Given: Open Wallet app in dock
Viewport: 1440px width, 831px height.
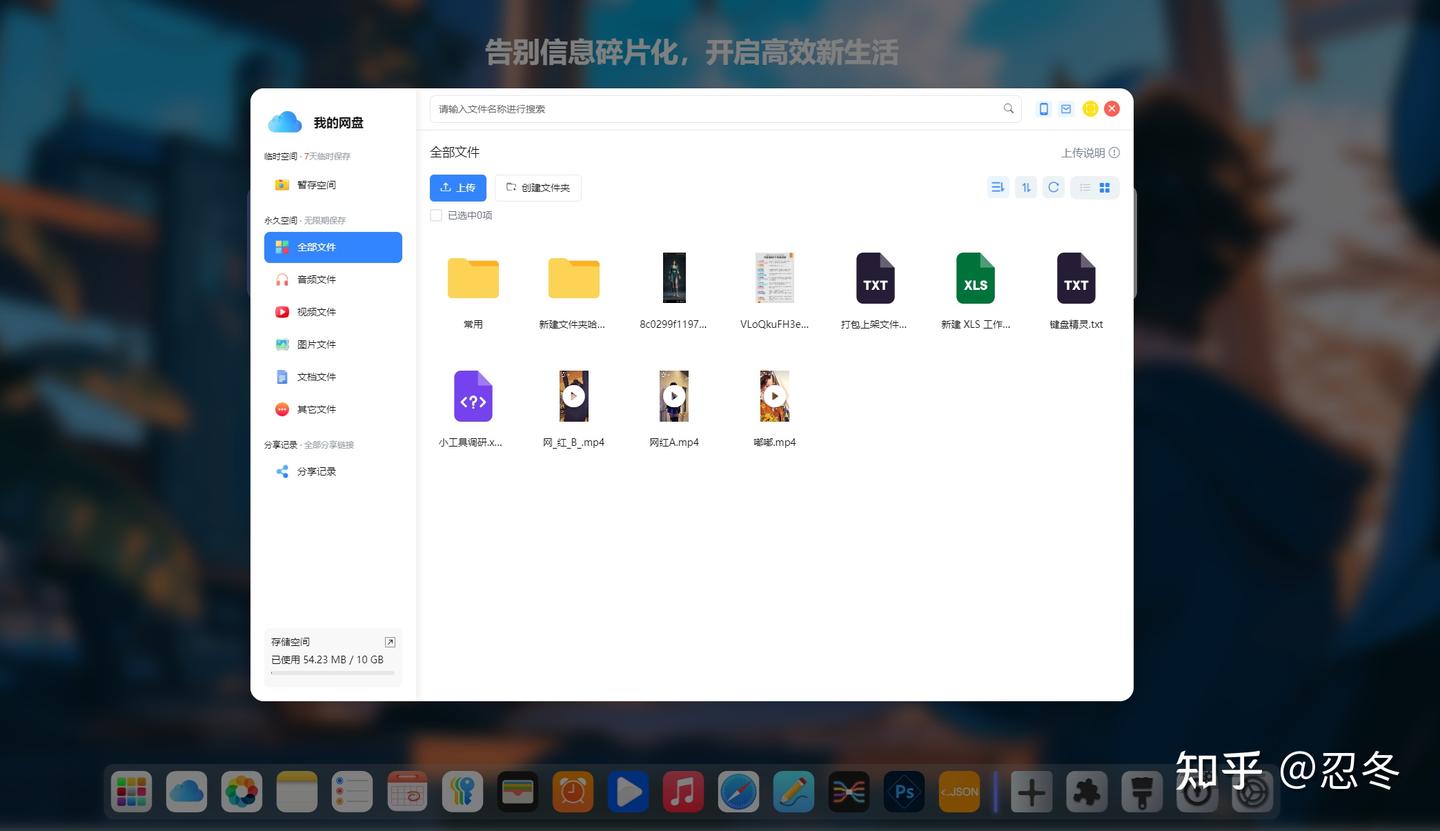Looking at the screenshot, I should pos(518,792).
